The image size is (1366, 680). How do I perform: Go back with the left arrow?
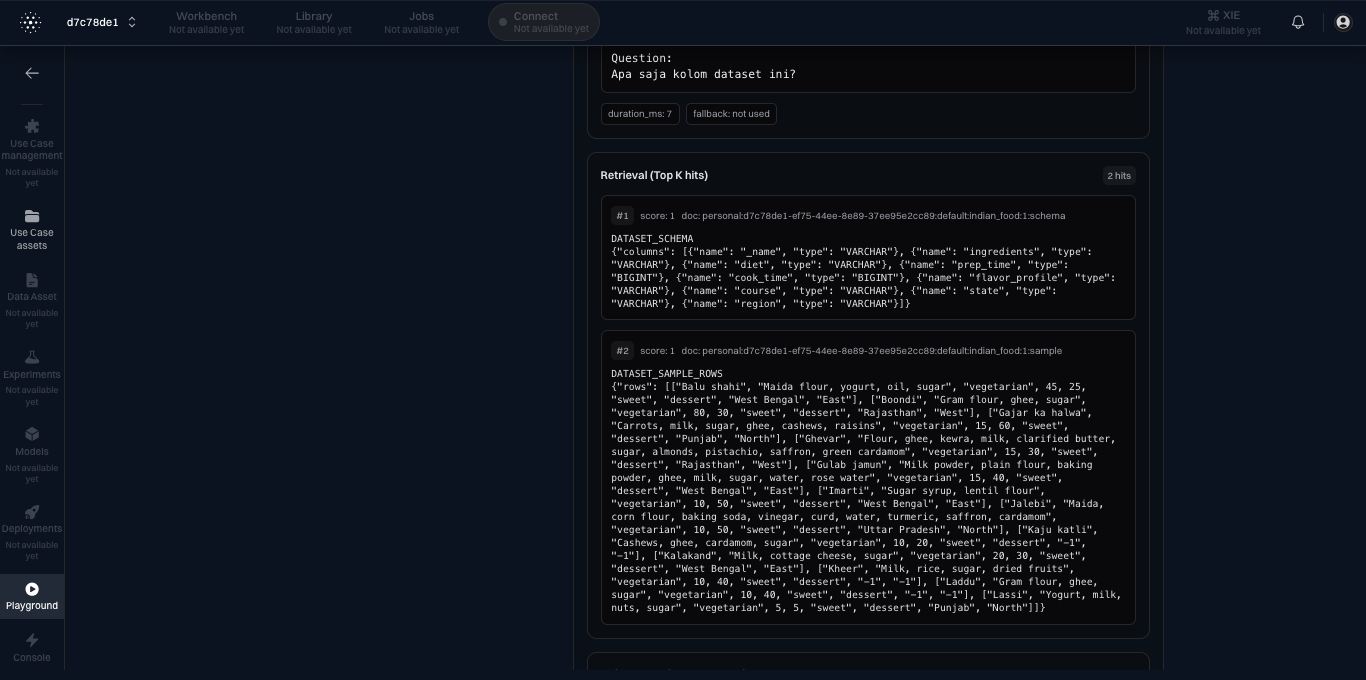32,73
